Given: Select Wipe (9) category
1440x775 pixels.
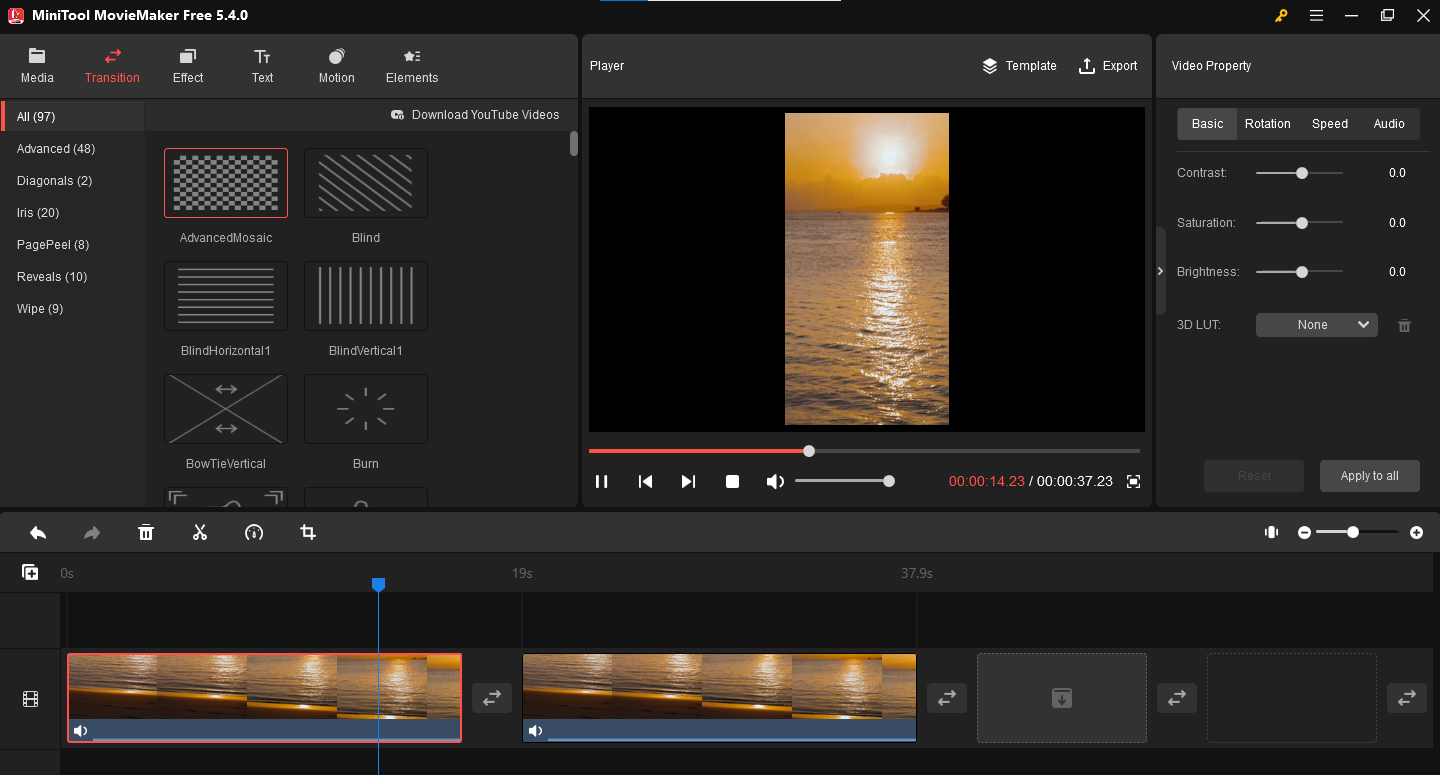Looking at the screenshot, I should point(73,309).
